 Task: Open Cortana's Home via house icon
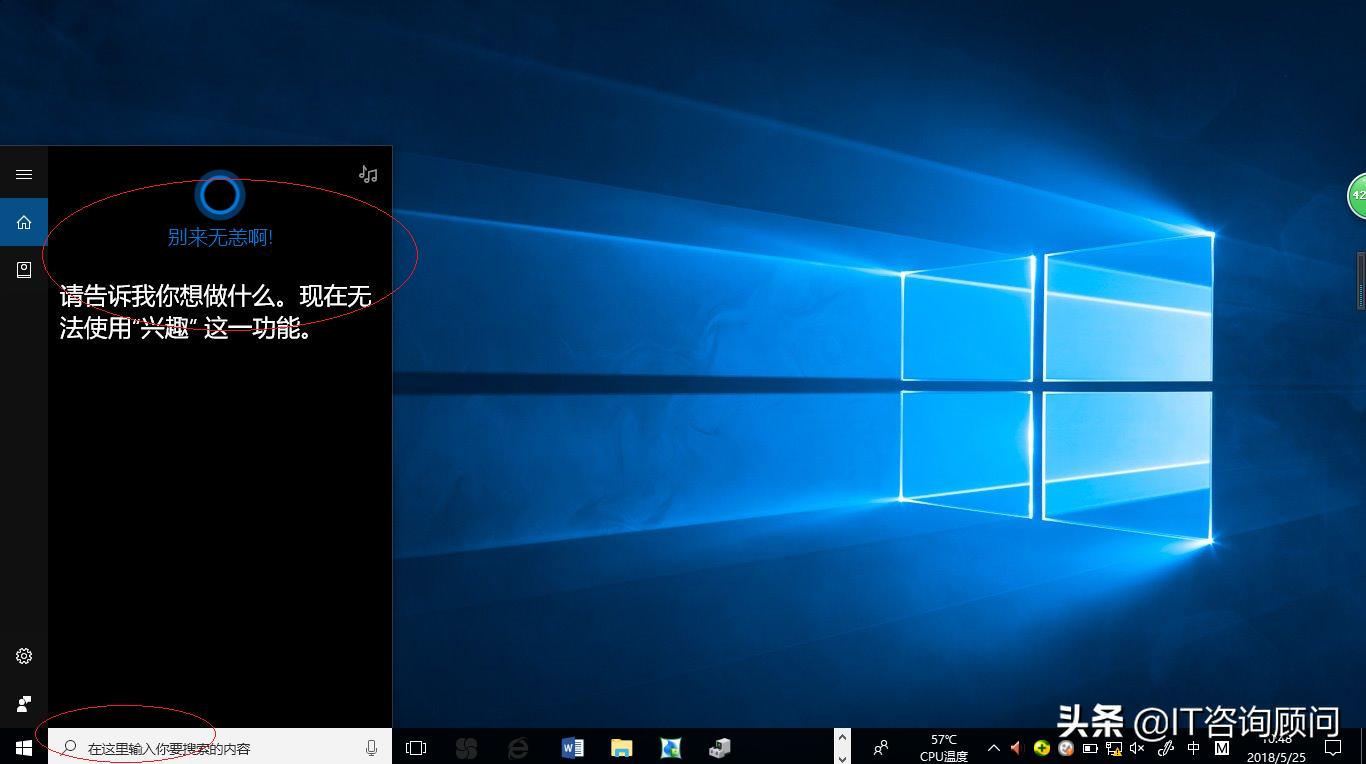(x=23, y=221)
